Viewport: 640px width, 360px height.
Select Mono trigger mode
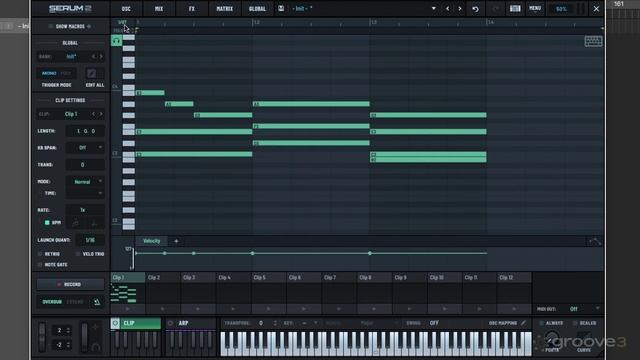49,73
